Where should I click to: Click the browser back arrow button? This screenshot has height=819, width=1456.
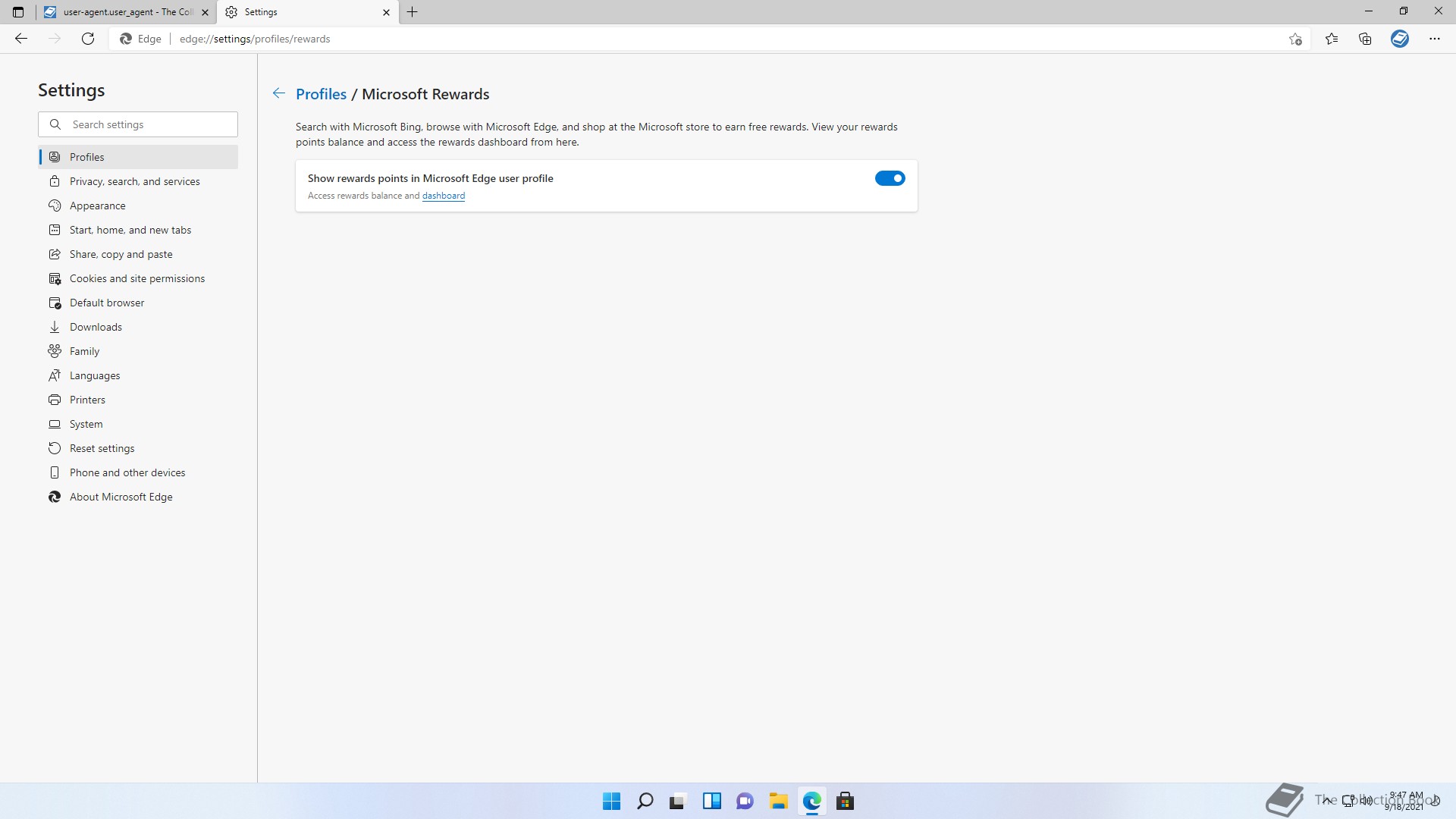point(21,39)
